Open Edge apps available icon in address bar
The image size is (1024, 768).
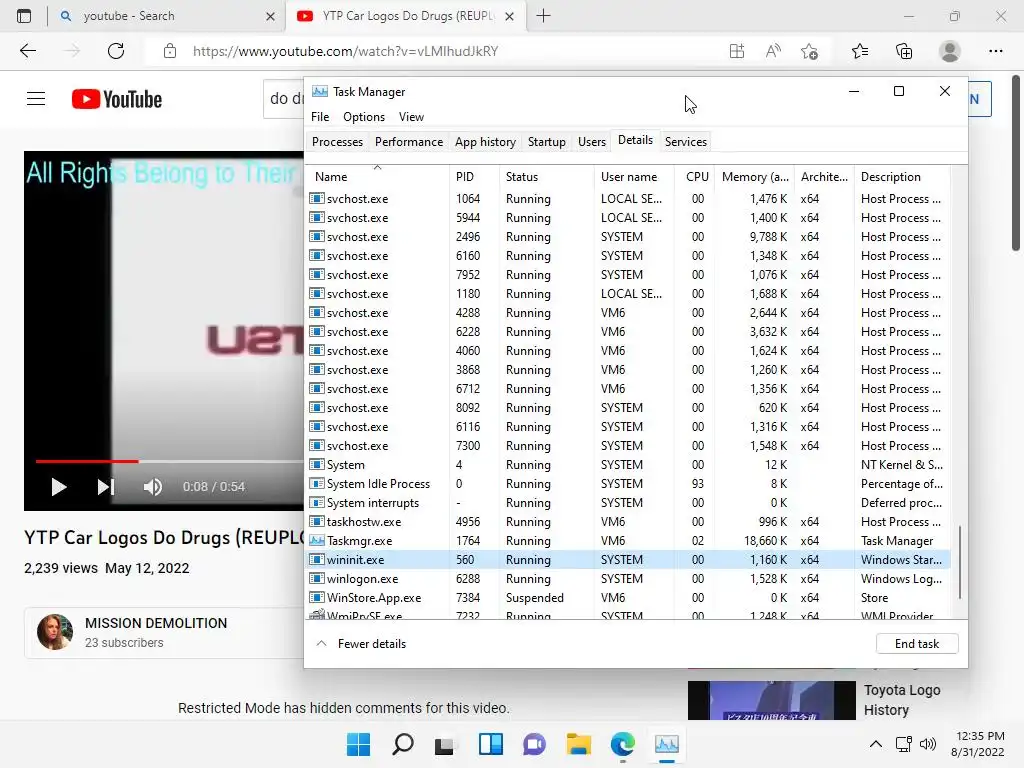[737, 51]
